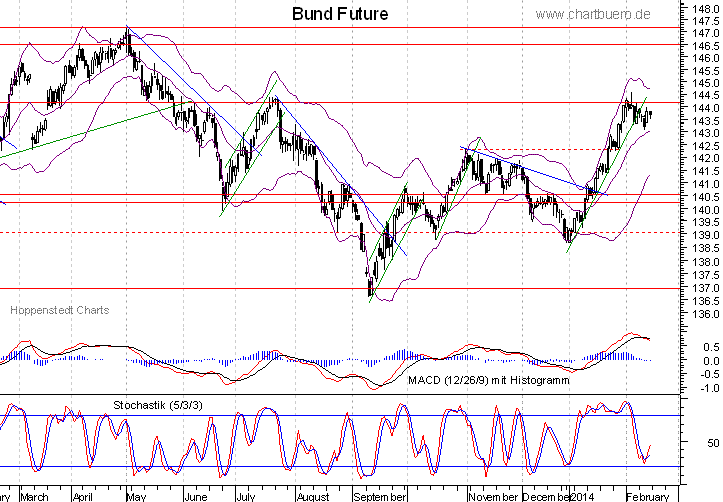This screenshot has height=502, width=723.
Task: Click the 148.0 price axis value
Action: pyautogui.click(x=706, y=8)
